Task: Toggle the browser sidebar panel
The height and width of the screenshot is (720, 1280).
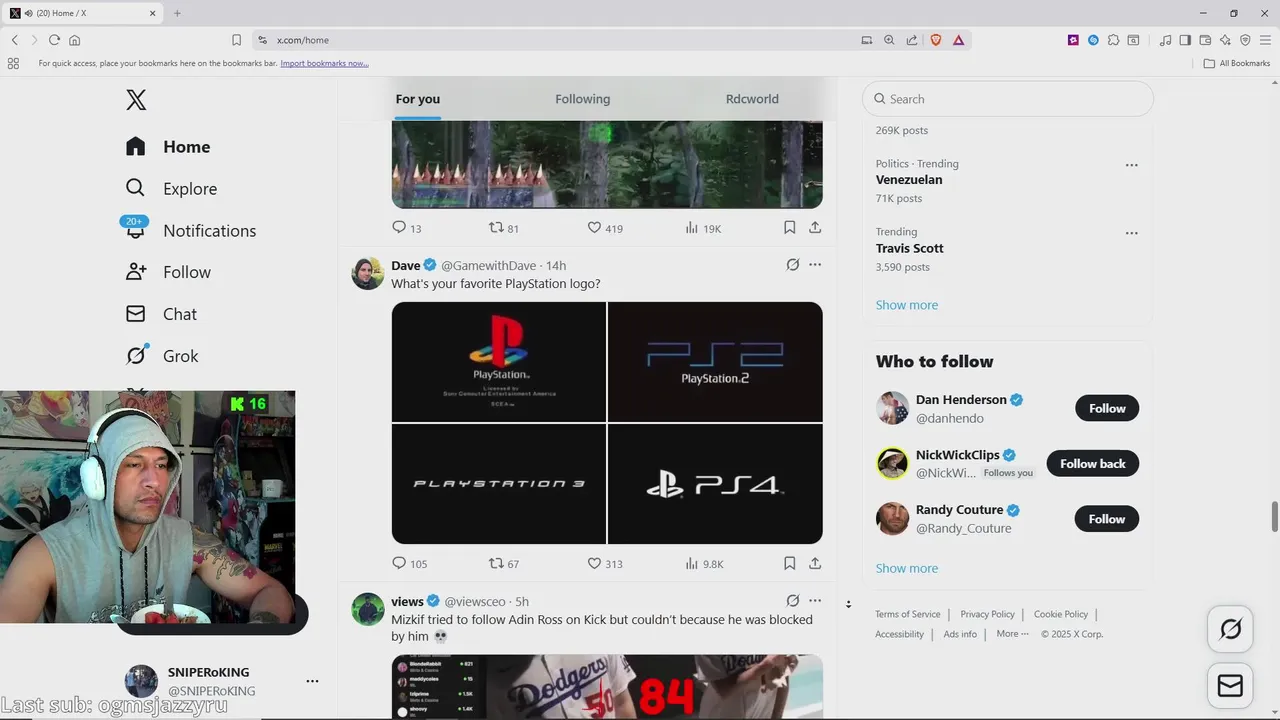Action: [1185, 40]
